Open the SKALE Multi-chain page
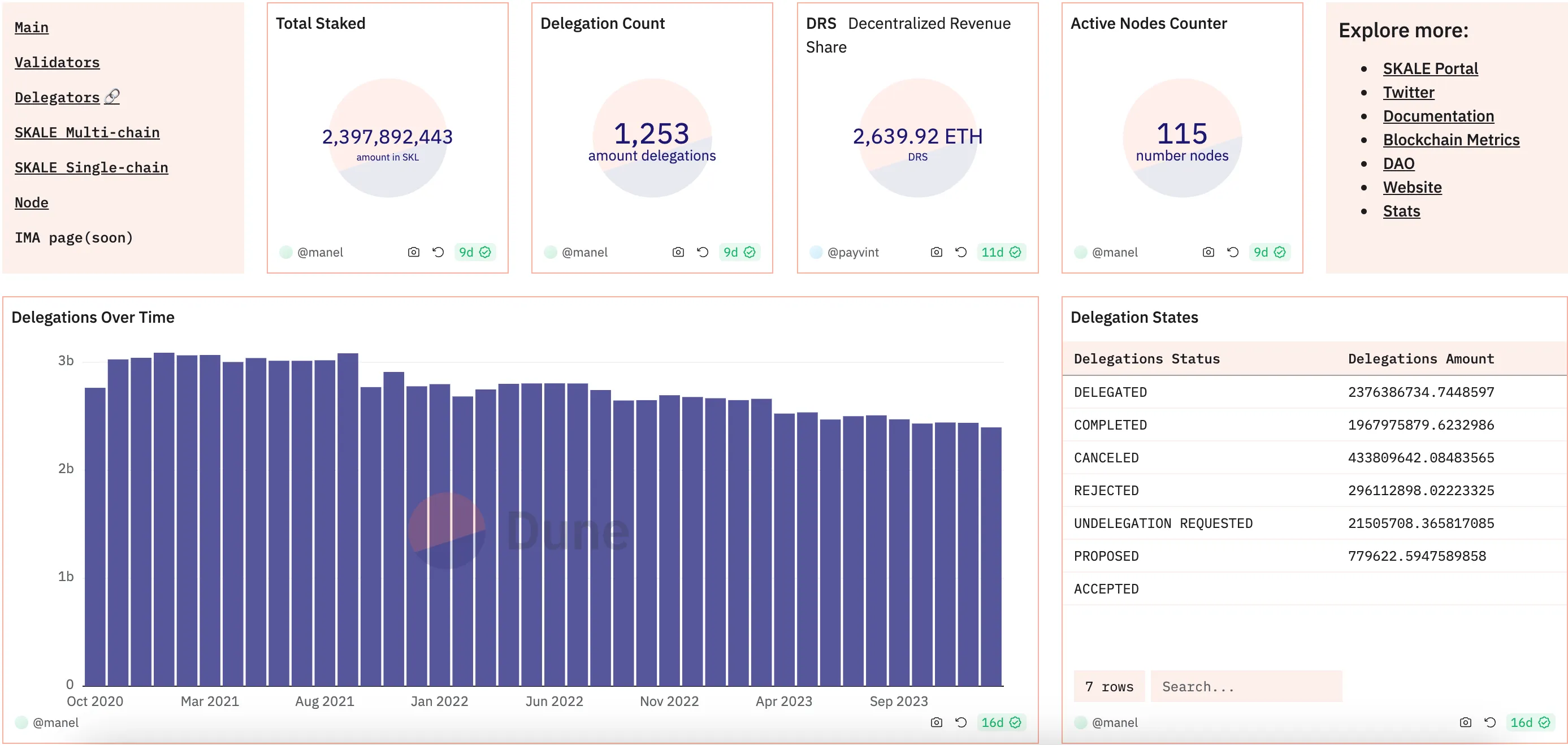 point(89,132)
